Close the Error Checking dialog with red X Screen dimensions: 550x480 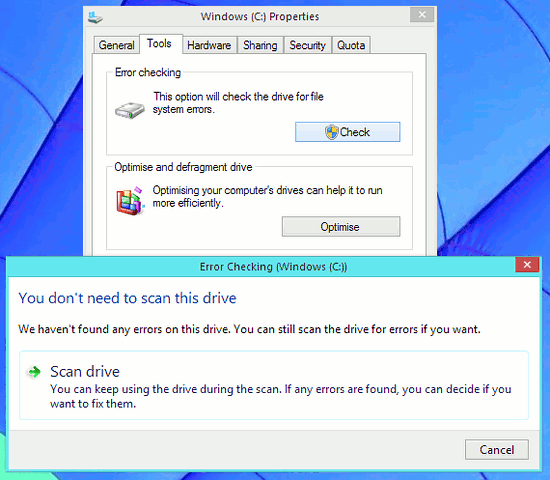[x=527, y=265]
